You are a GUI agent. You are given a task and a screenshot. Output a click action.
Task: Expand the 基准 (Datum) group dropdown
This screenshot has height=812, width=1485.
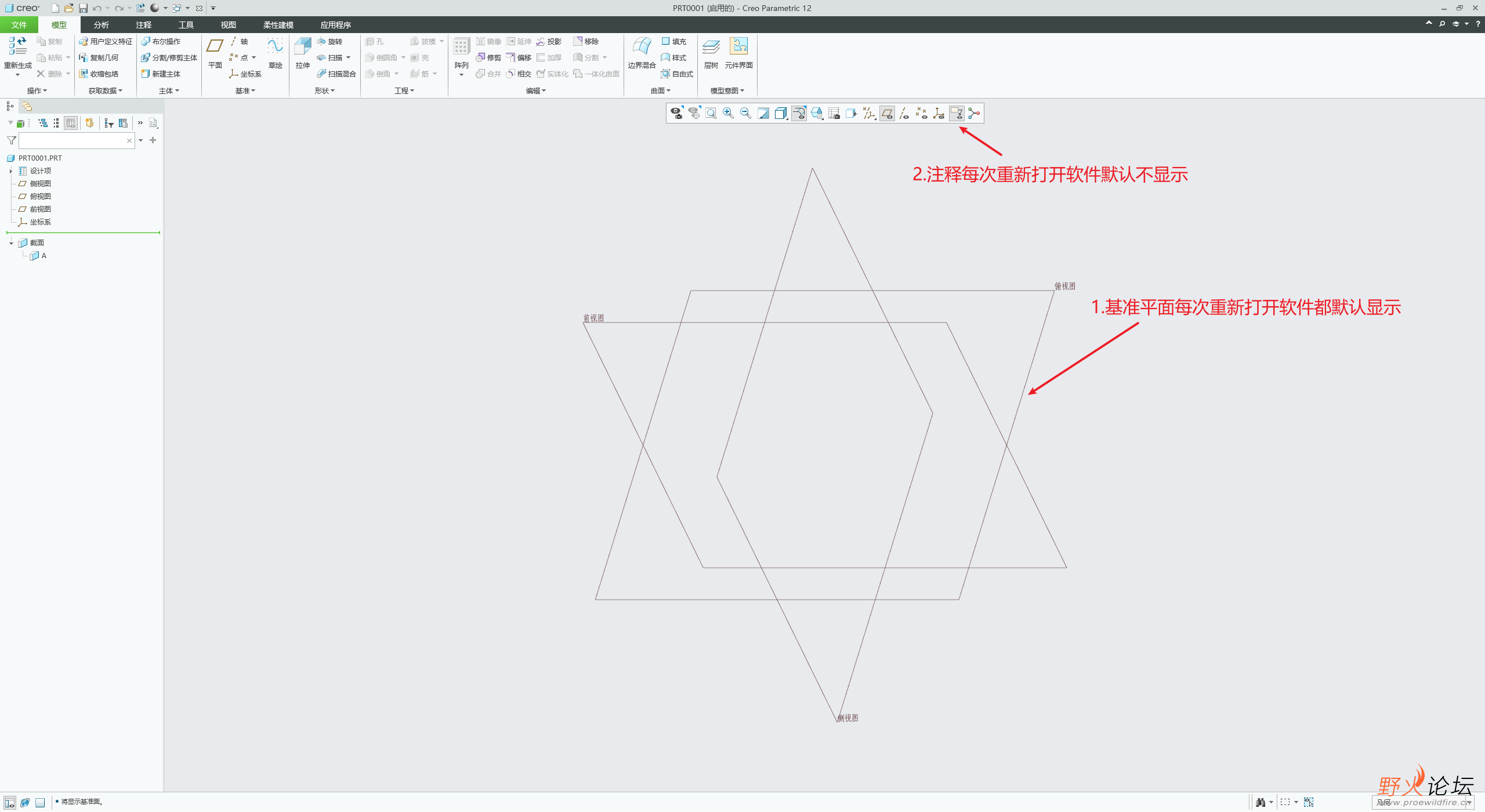pos(245,91)
